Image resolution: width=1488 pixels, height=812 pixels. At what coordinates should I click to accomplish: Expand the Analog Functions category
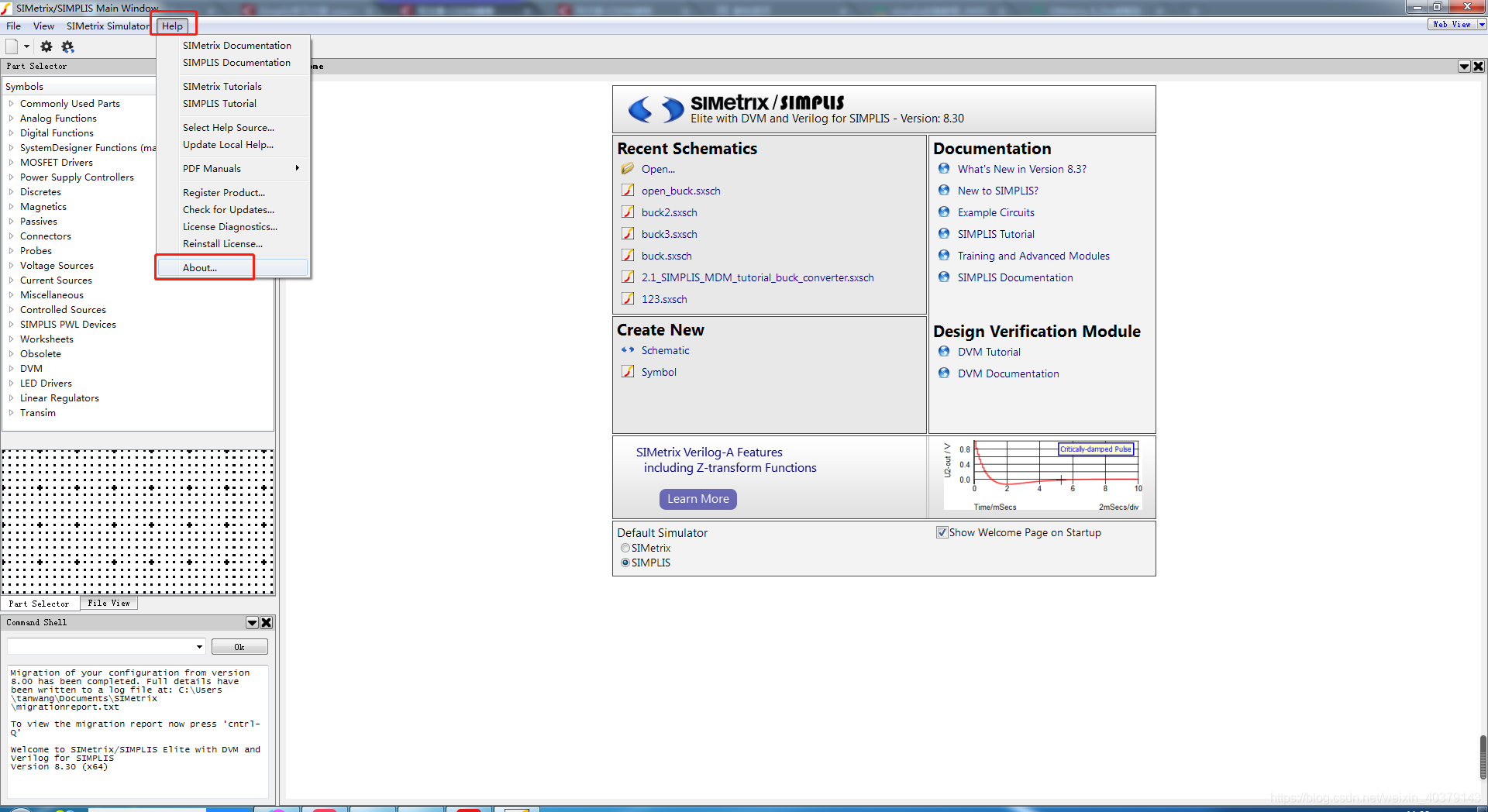[x=11, y=118]
